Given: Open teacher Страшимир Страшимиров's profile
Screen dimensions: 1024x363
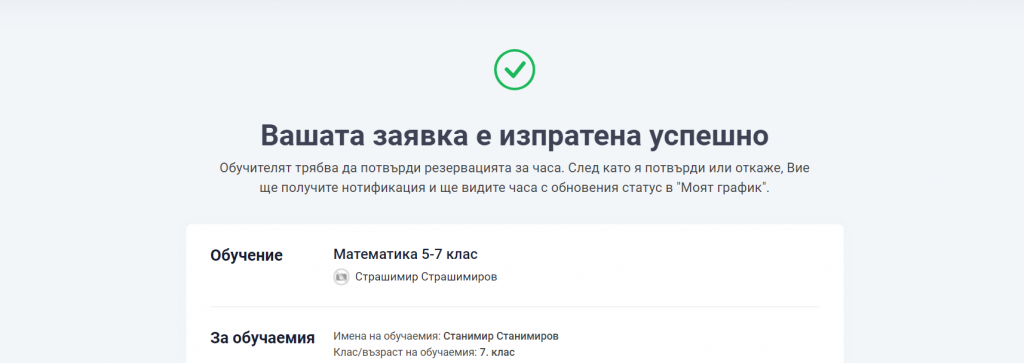Looking at the screenshot, I should pyautogui.click(x=426, y=277).
